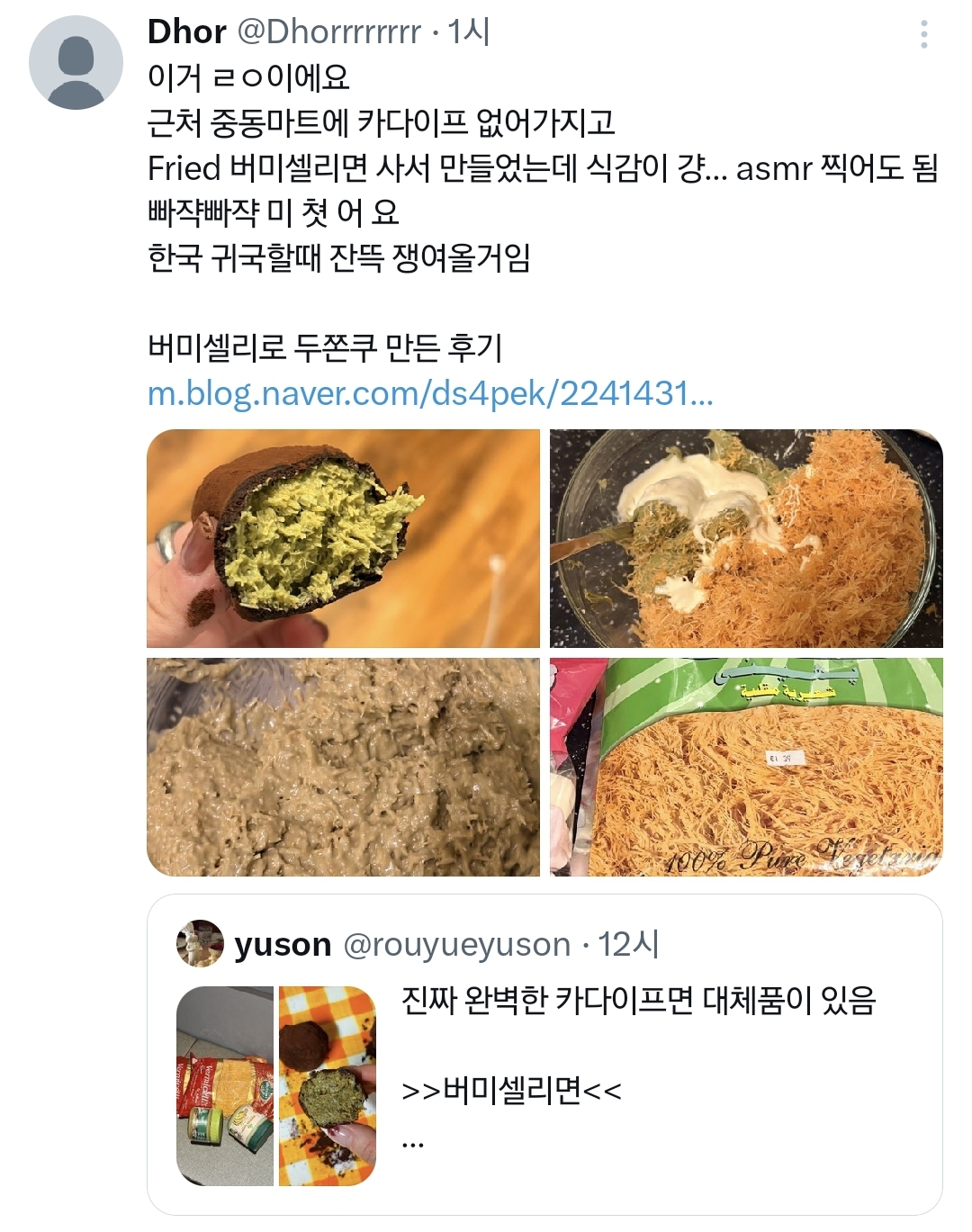View photo of cut chocolate cookie with green filling
This screenshot has width=972, height=1232.
pos(343,538)
